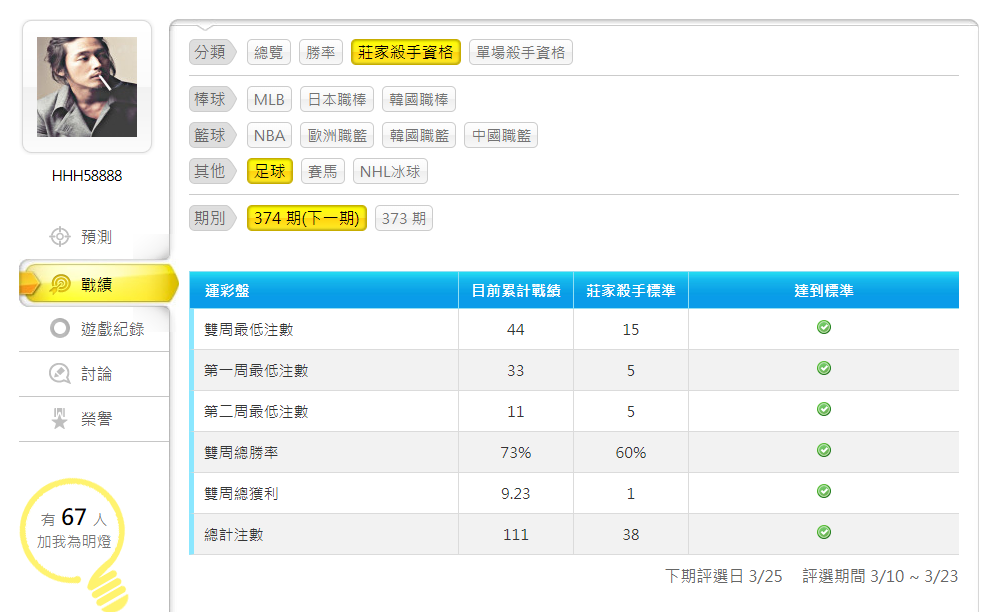Click the 下期評選日 3/25 text
Image resolution: width=983 pixels, height=612 pixels.
(723, 576)
